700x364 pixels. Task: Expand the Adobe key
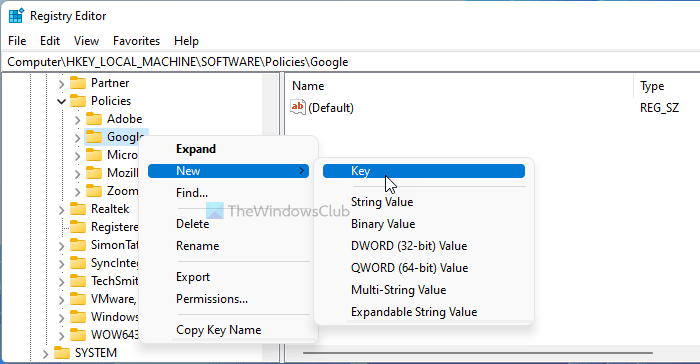tap(77, 120)
